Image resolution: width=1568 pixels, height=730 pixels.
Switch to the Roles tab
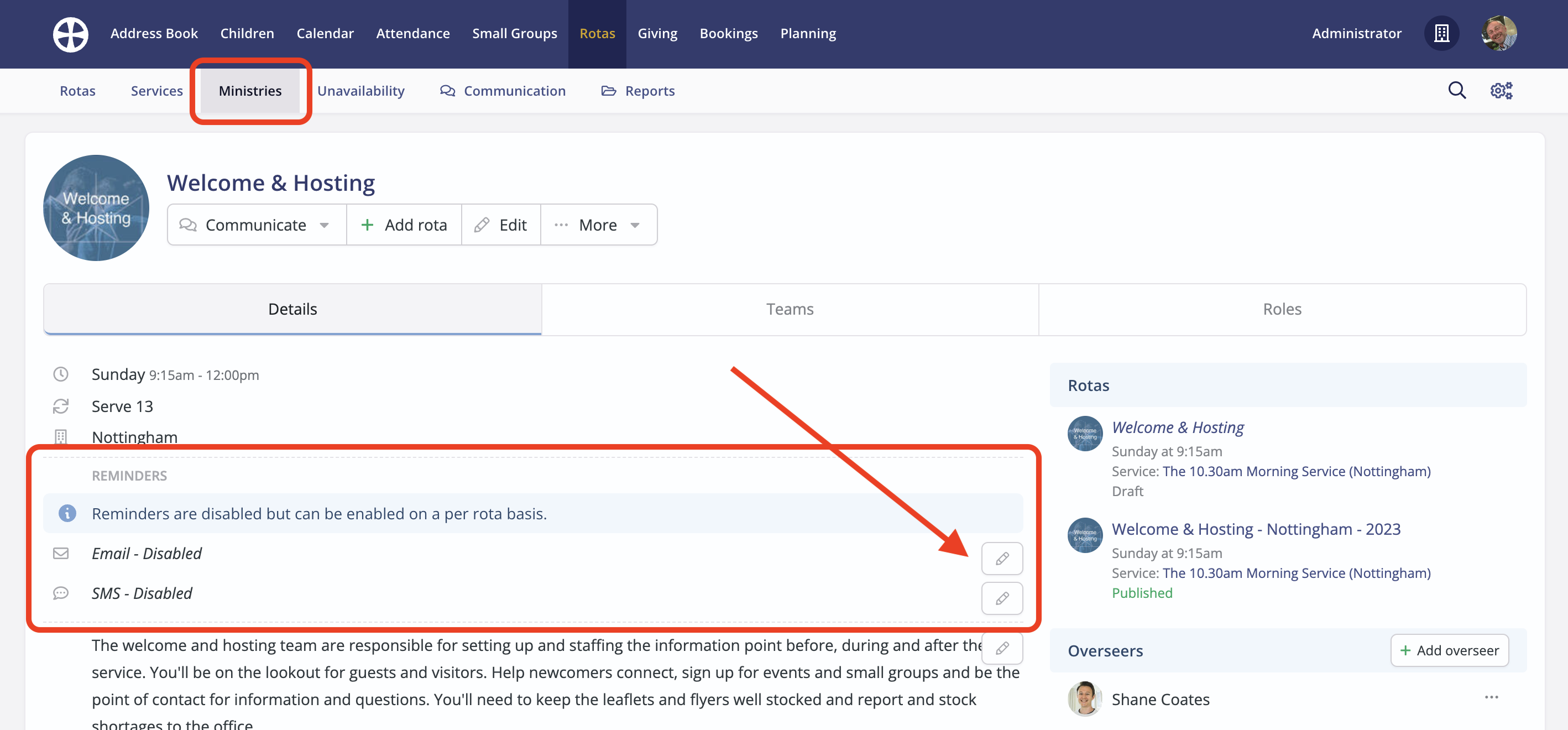tap(1282, 309)
